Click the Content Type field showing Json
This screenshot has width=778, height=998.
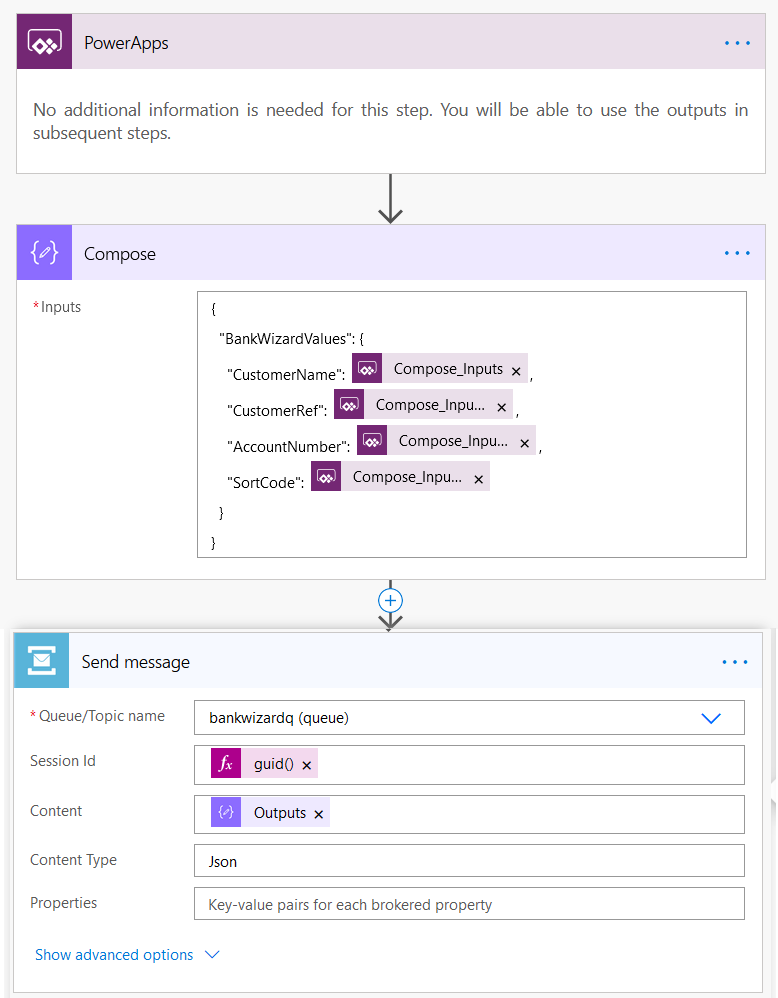coord(470,860)
